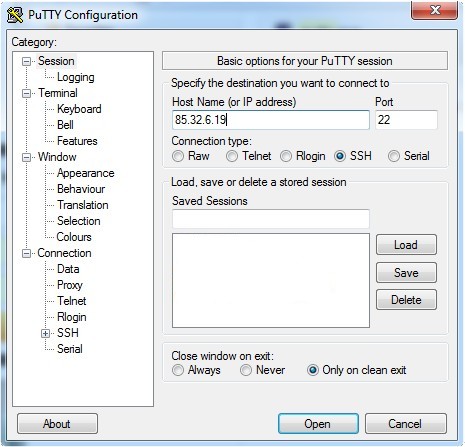This screenshot has width=465, height=447.
Task: Open the Proxy settings category
Action: (70, 285)
